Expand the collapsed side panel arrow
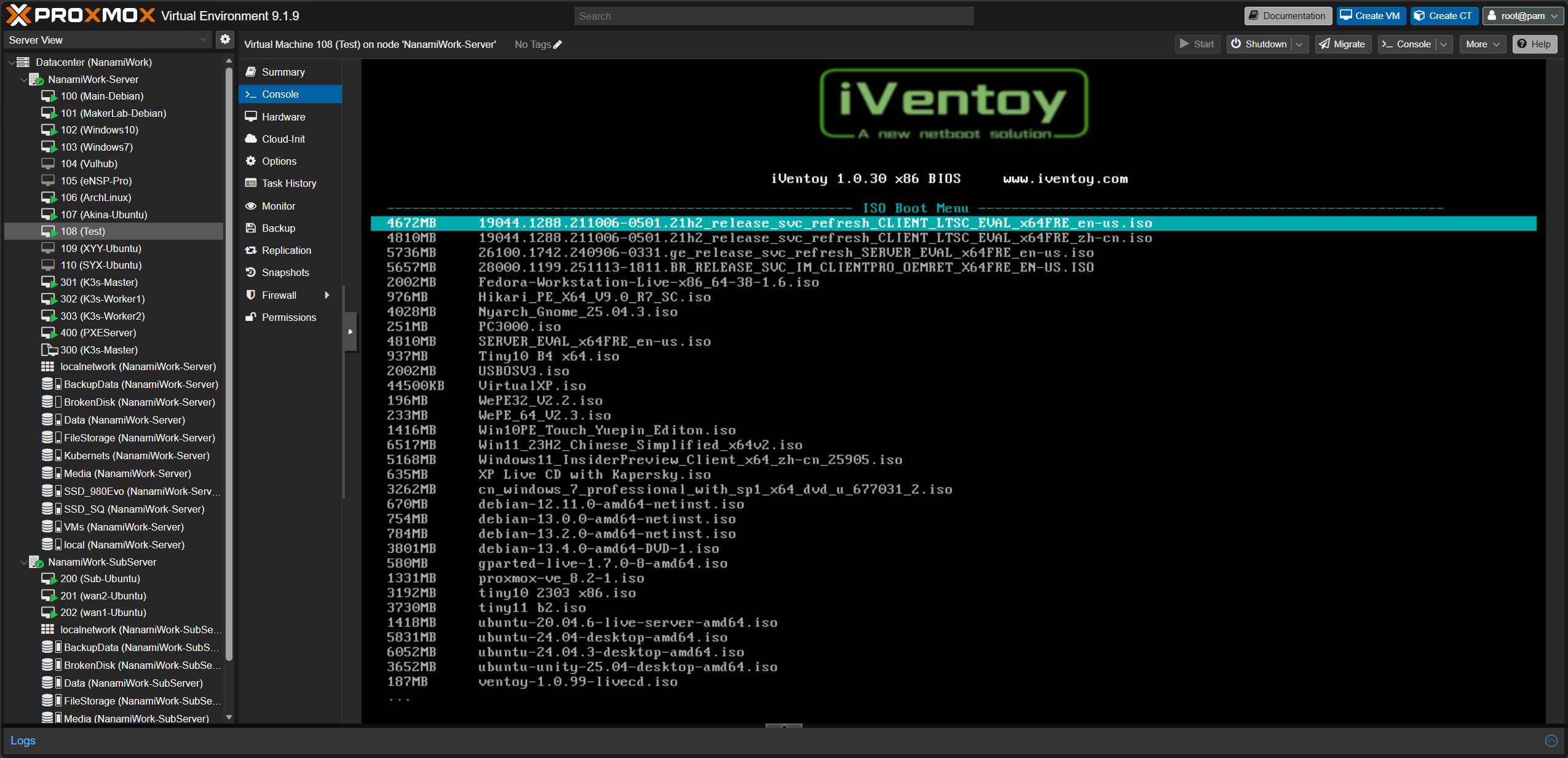Viewport: 1568px width, 758px height. [350, 331]
